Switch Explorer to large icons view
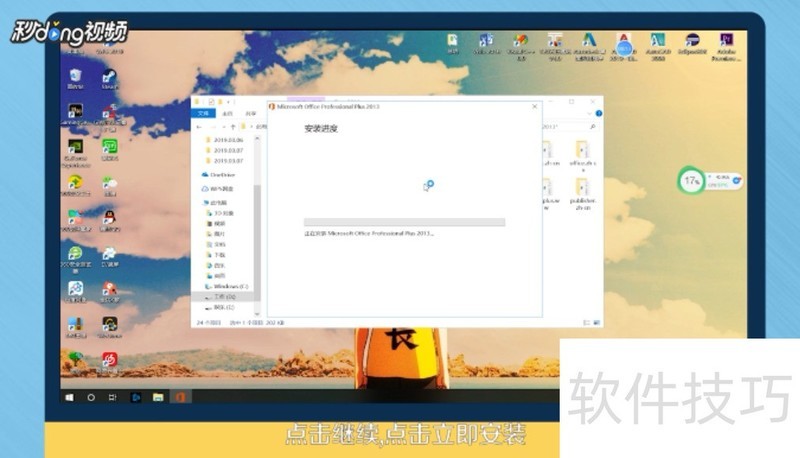Viewport: 800px width, 458px height. pyautogui.click(x=596, y=322)
